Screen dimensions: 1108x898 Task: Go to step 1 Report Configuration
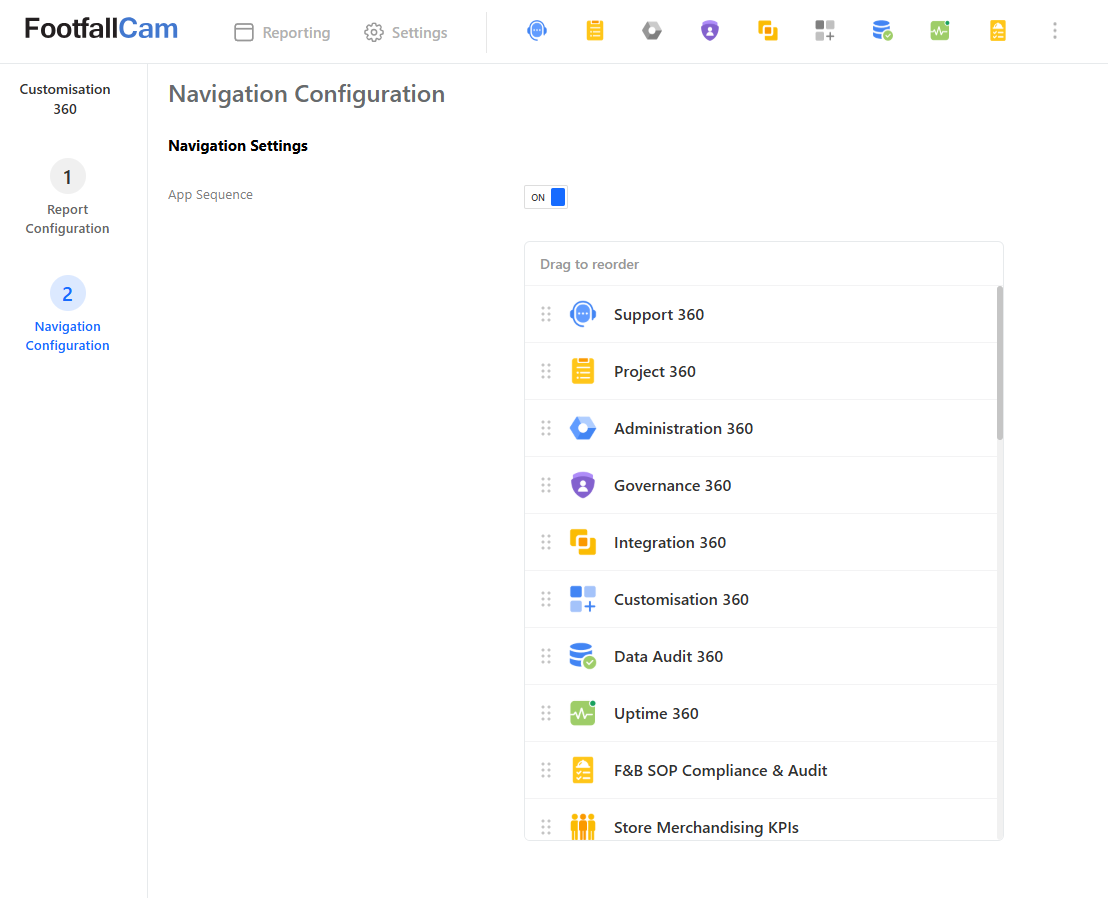(67, 198)
